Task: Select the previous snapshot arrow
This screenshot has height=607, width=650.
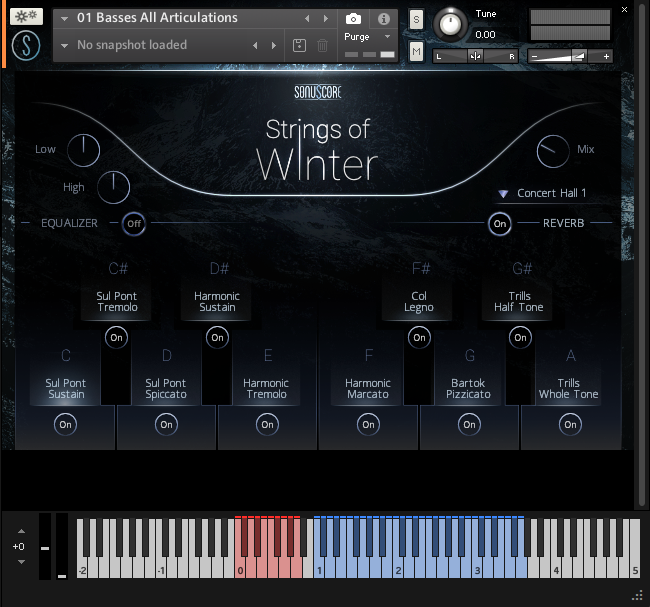Action: tap(255, 46)
